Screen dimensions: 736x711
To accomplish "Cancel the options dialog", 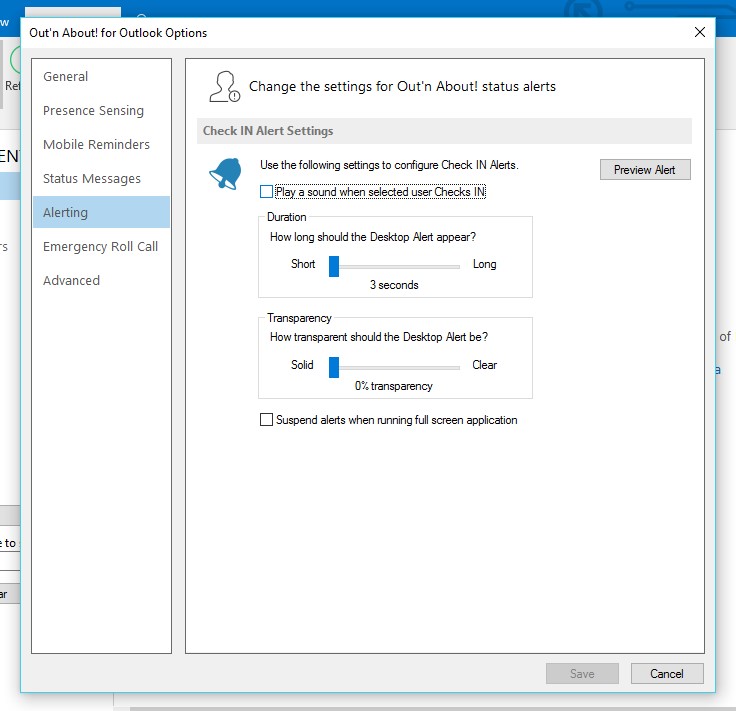I will click(667, 673).
